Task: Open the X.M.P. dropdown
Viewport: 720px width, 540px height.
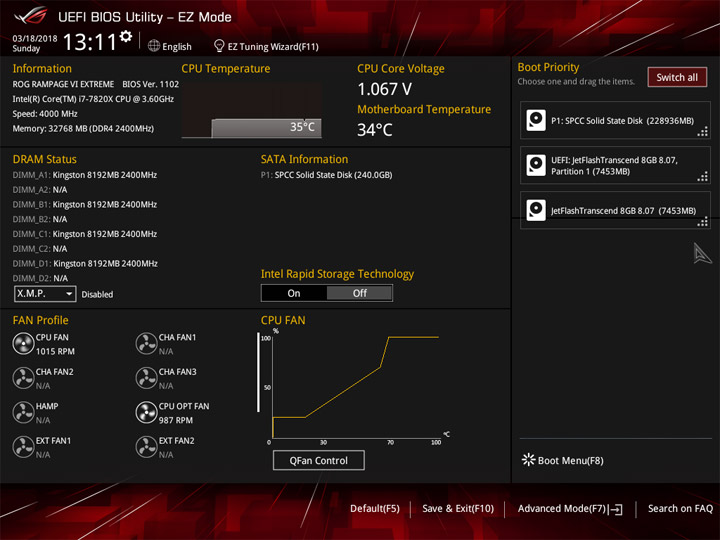Action: click(45, 293)
